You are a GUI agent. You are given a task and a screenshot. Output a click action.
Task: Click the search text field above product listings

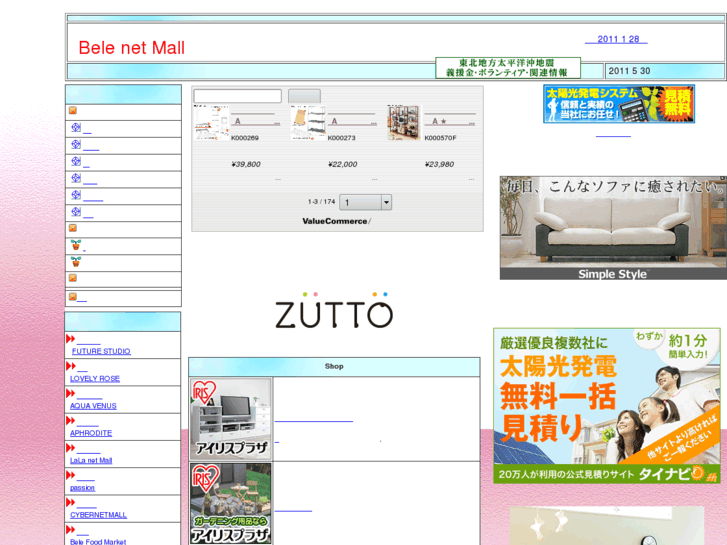237,96
